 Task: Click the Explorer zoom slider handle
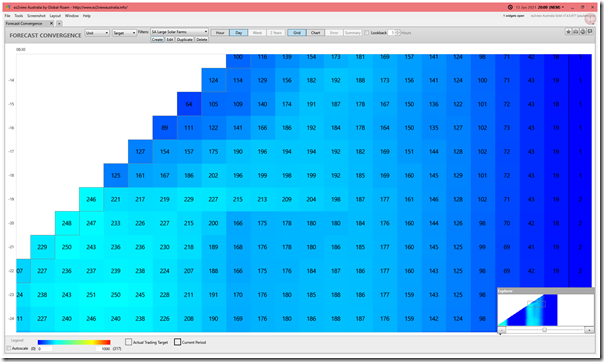click(544, 330)
